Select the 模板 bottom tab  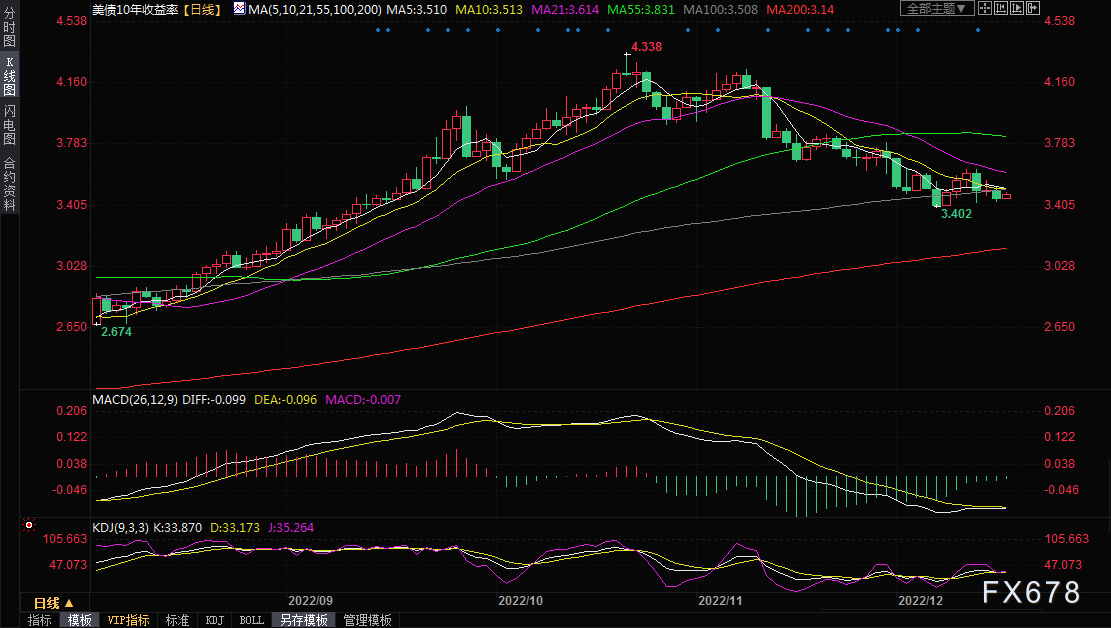79,620
